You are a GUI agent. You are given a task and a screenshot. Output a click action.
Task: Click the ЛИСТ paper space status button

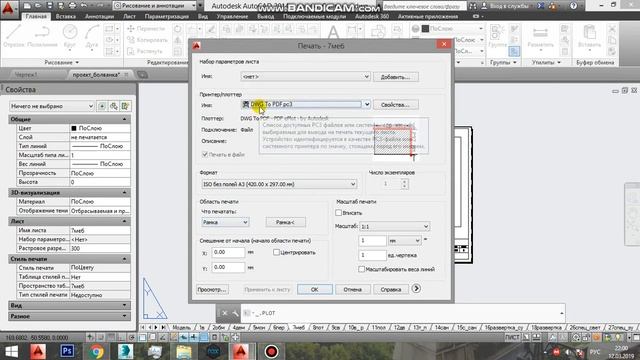[x=512, y=337]
